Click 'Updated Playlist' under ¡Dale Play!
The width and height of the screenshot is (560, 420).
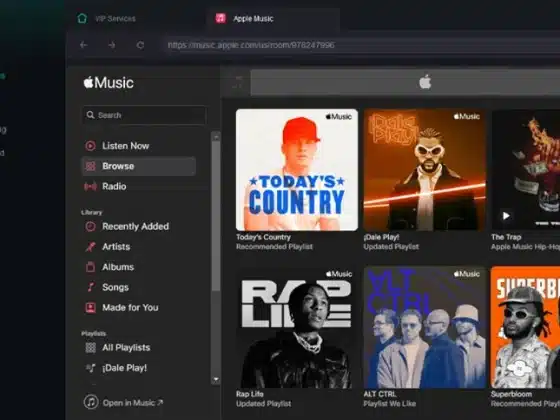point(391,247)
